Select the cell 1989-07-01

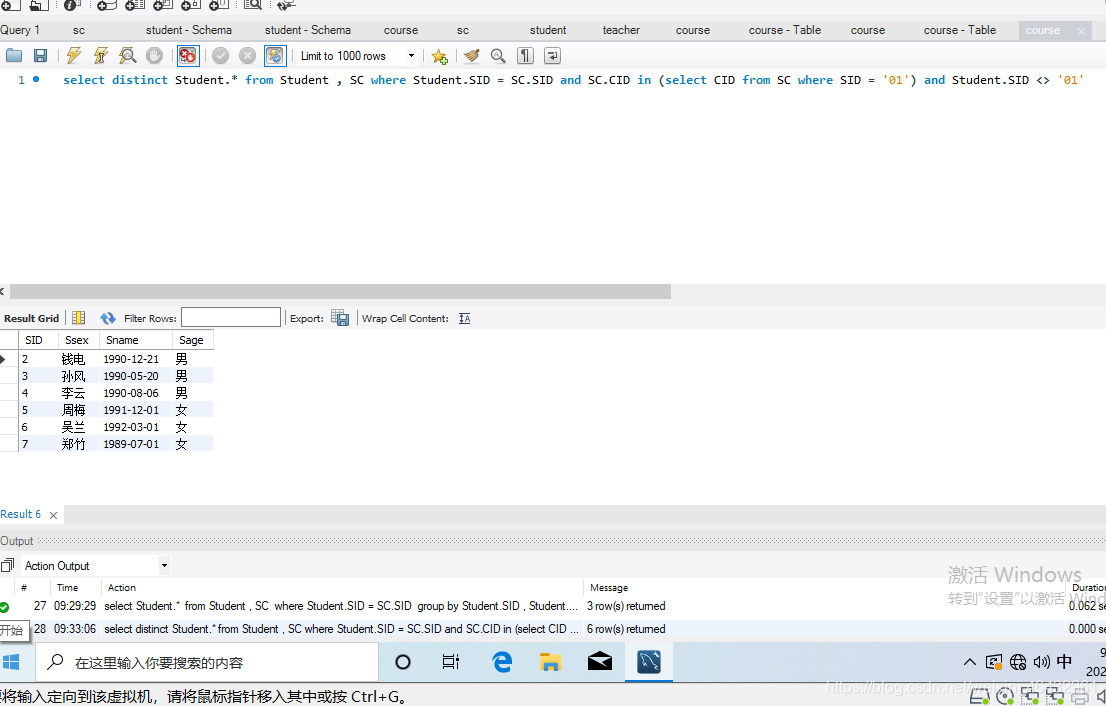[136, 444]
